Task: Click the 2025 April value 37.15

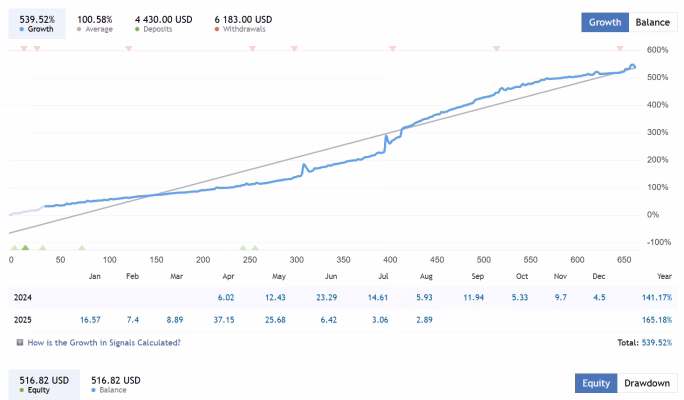Action: pos(224,320)
